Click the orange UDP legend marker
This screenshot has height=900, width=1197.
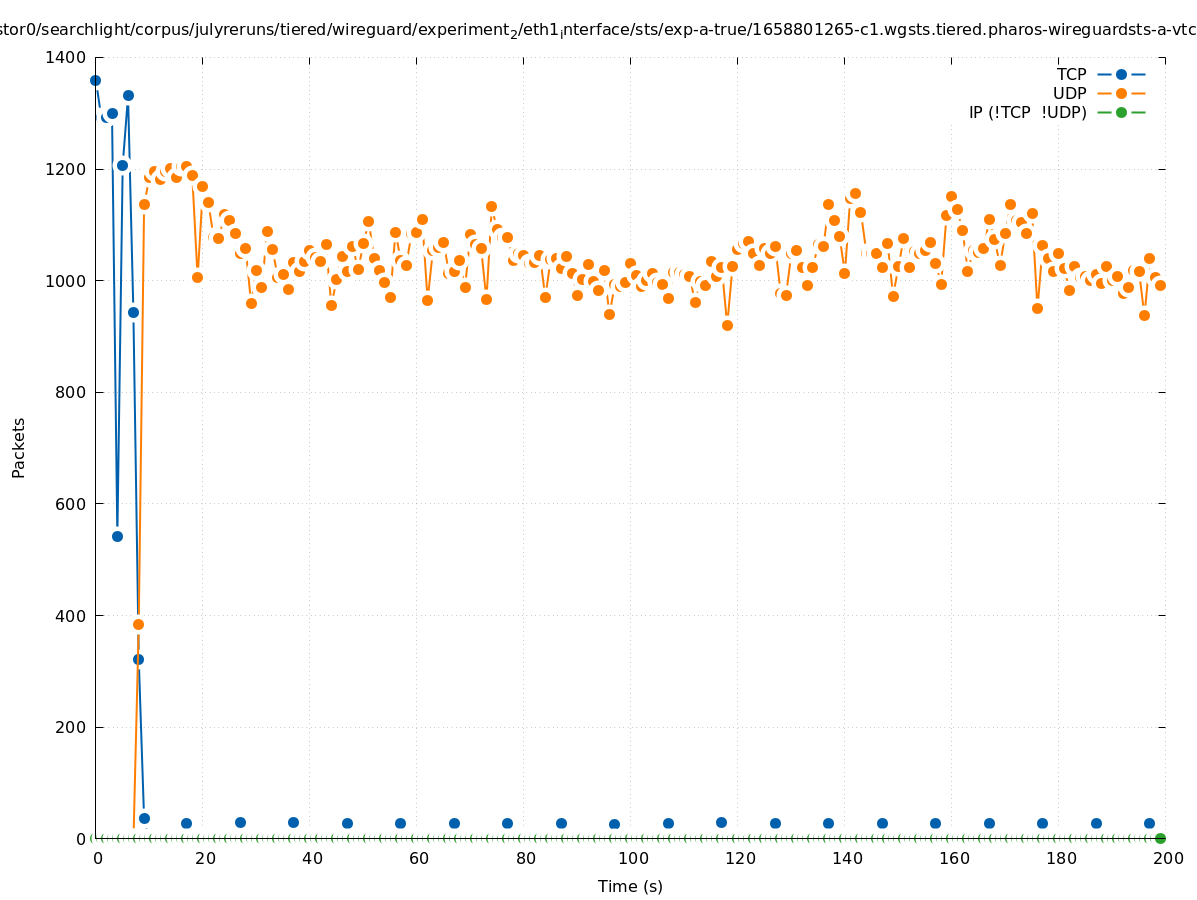1121,93
